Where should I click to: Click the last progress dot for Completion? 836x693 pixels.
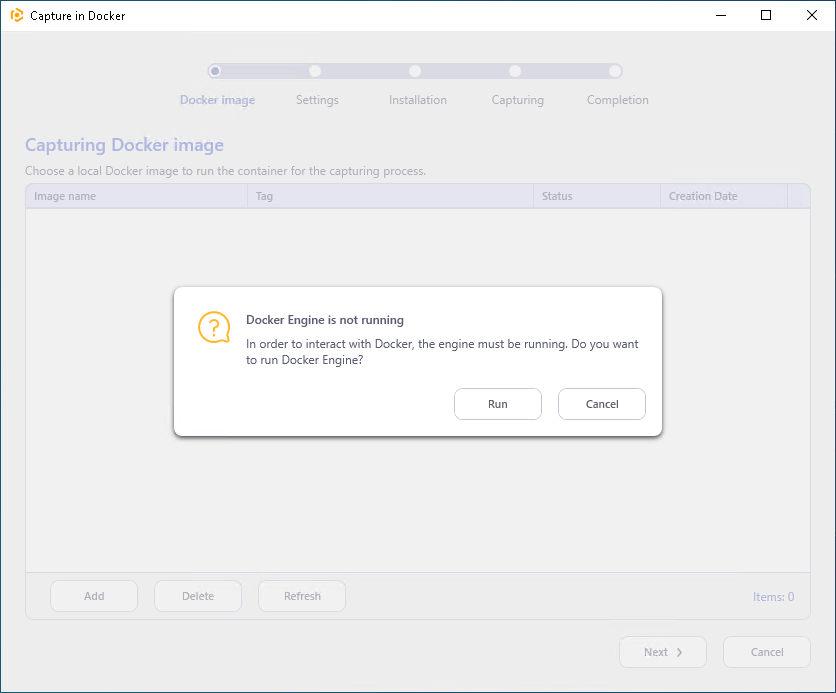click(615, 71)
